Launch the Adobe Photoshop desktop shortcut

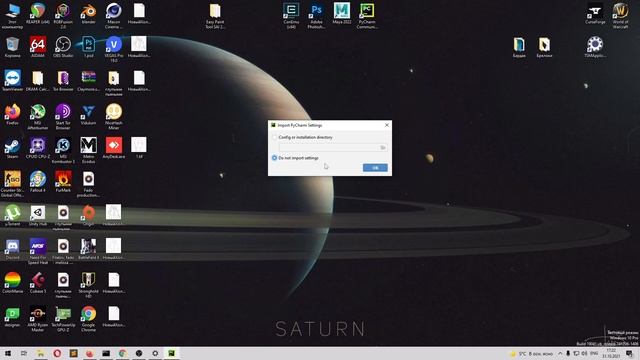(316, 16)
